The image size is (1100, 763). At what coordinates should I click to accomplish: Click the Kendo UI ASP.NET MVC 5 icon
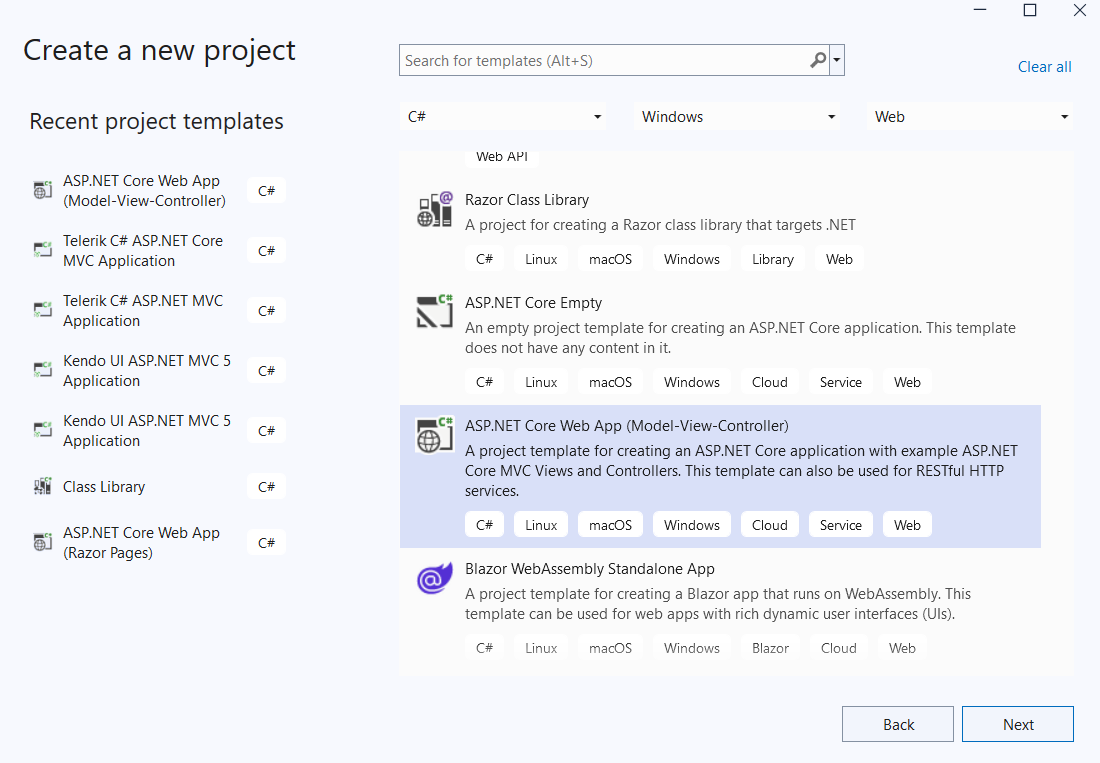coord(42,370)
